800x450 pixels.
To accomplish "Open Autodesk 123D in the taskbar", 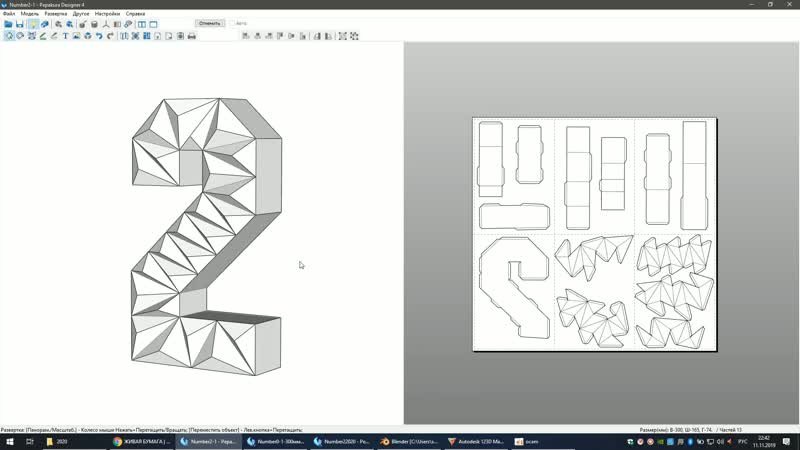I will pyautogui.click(x=476, y=440).
